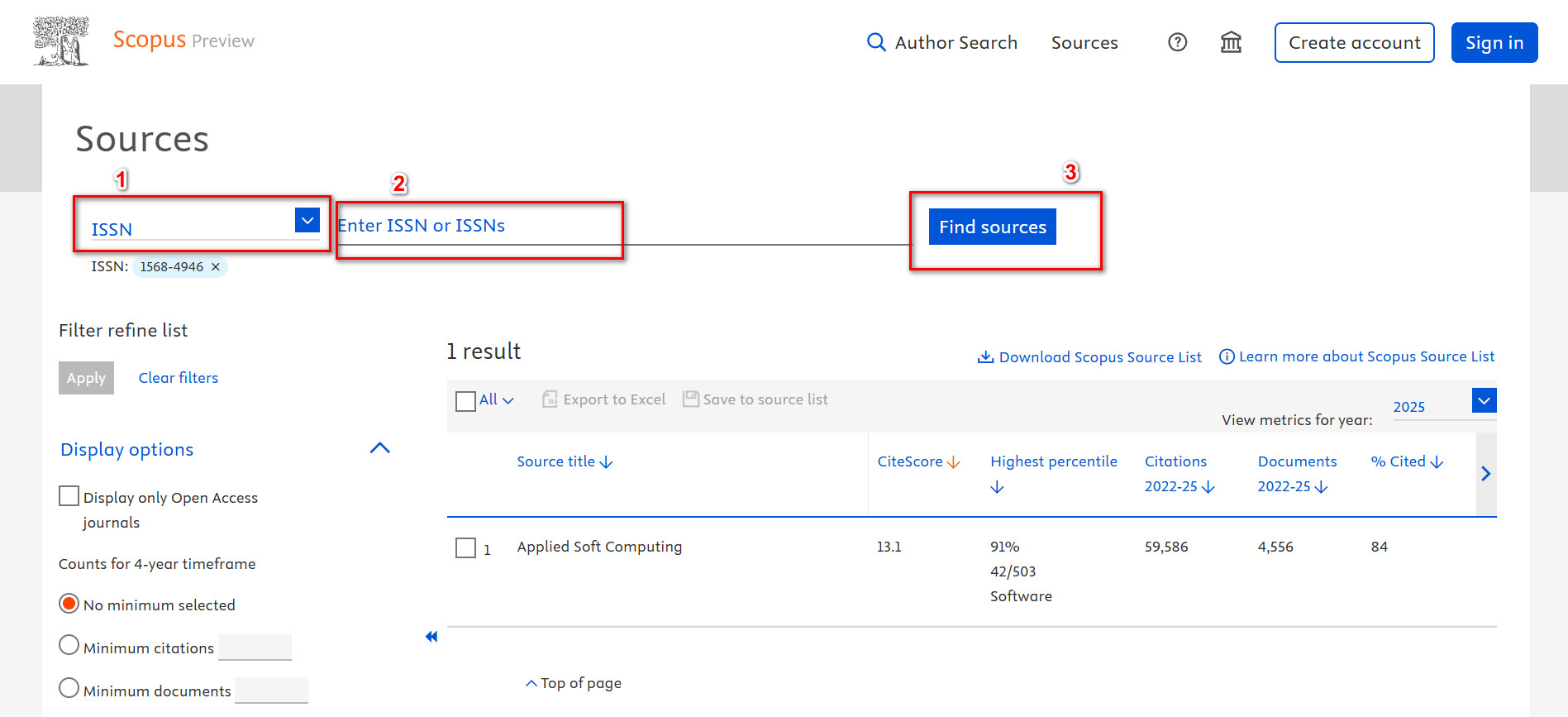Sort by Source title arrow
Image resolution: width=1568 pixels, height=717 pixels.
[x=606, y=462]
